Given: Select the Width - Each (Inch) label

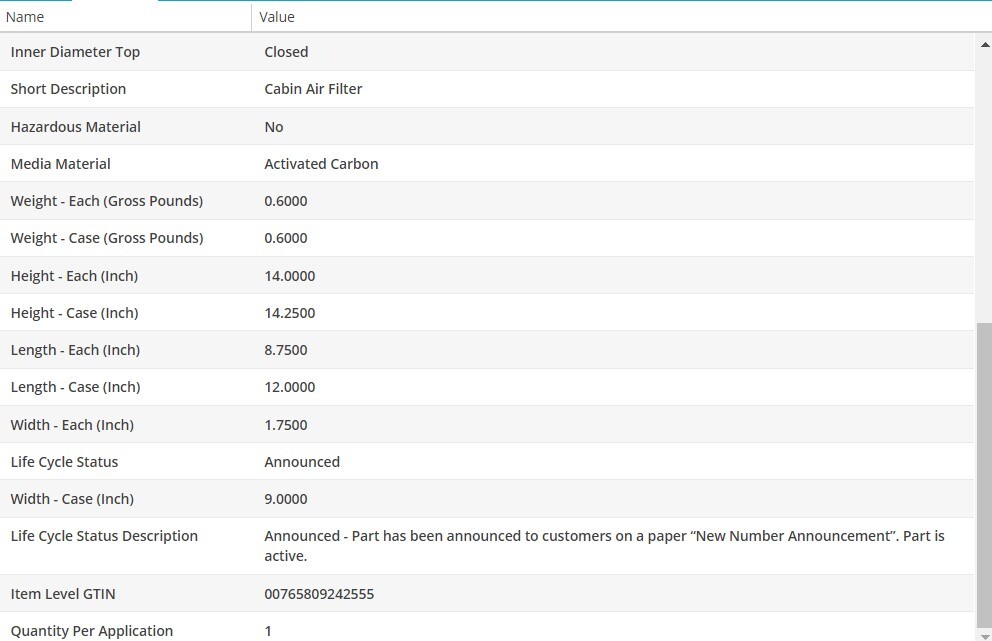Looking at the screenshot, I should pyautogui.click(x=72, y=425).
